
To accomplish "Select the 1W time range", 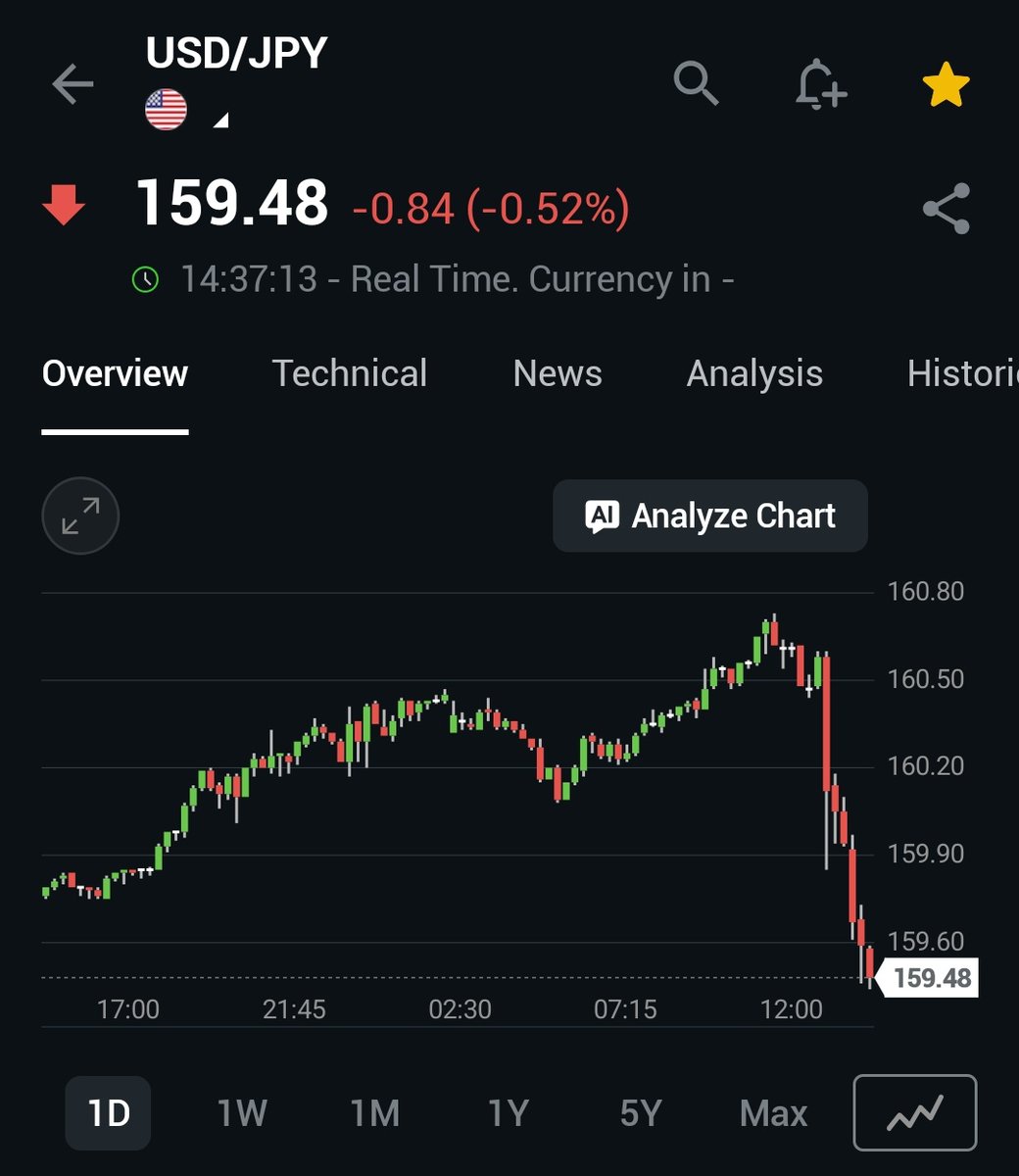I will [x=242, y=1113].
